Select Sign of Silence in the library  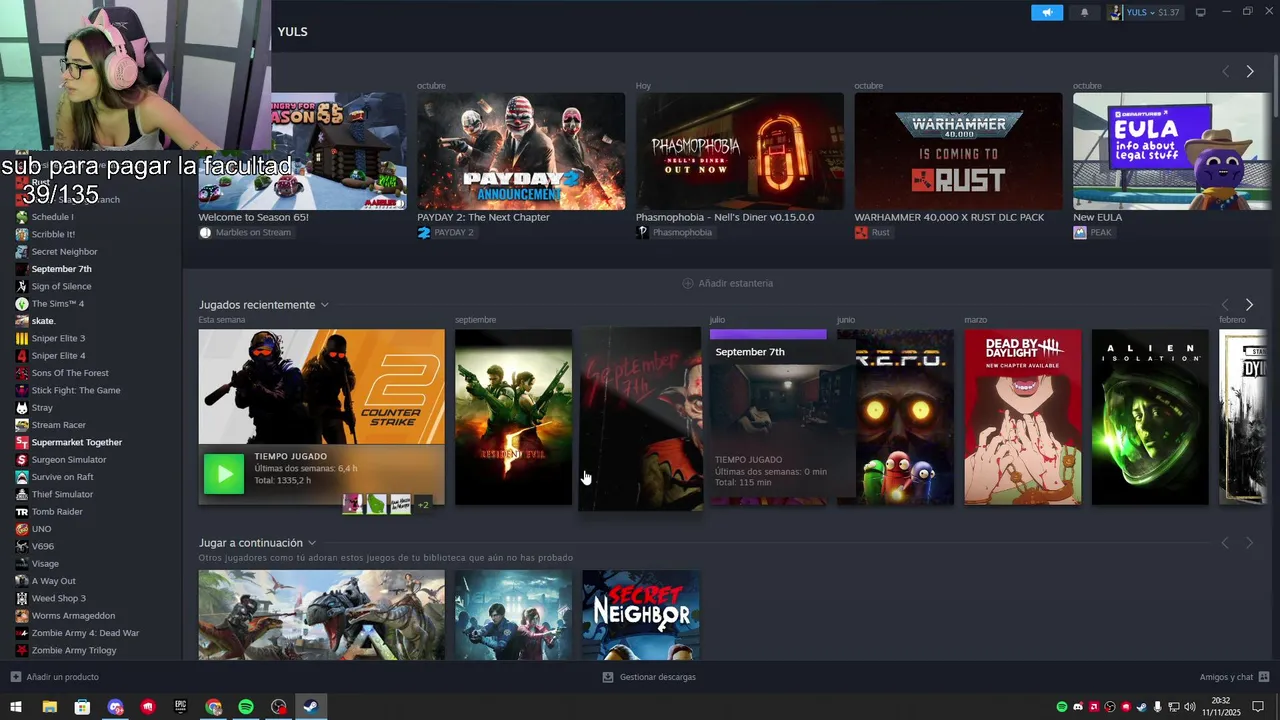coord(61,286)
